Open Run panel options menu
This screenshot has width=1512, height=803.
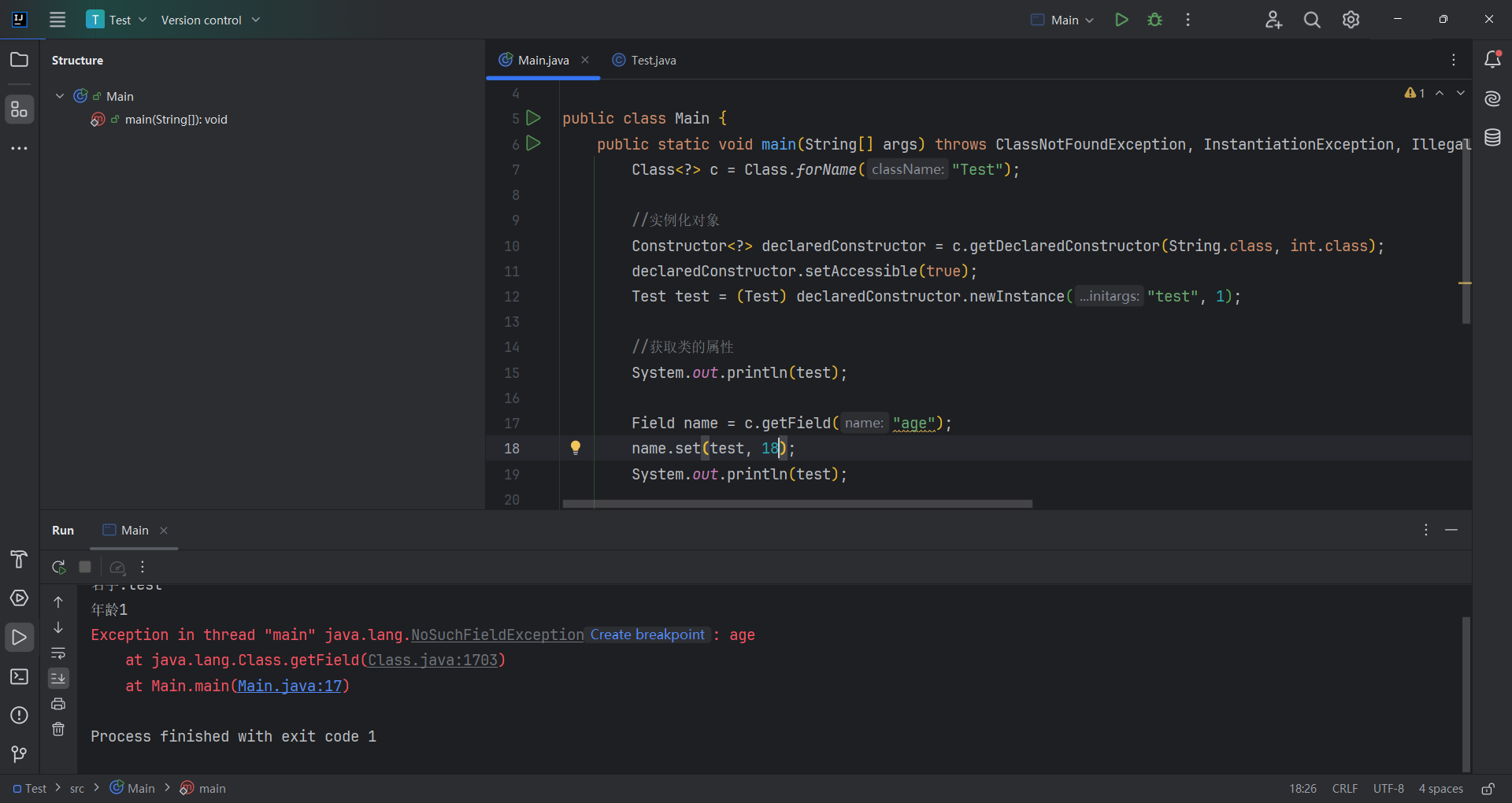[1426, 530]
